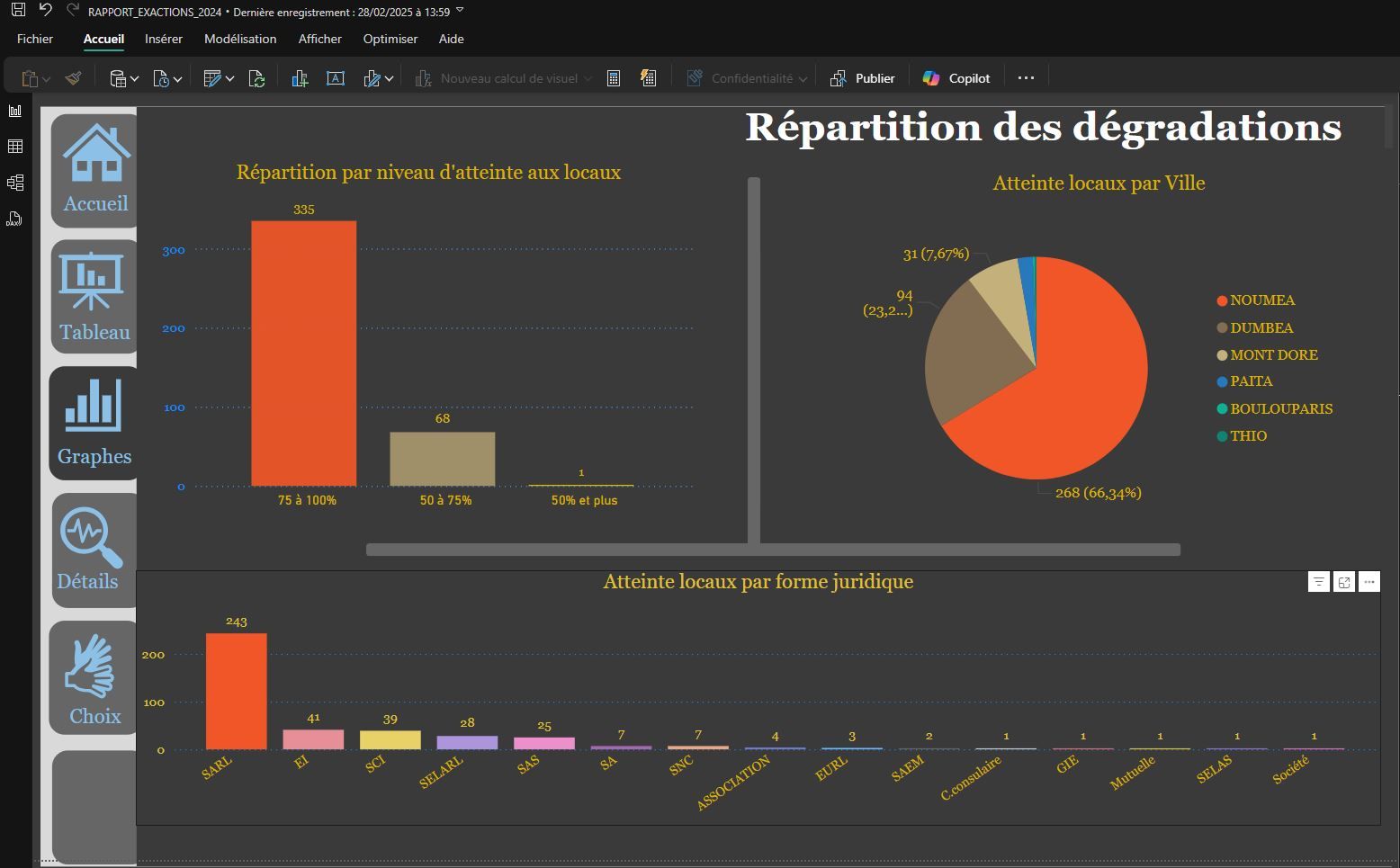Click the NOUMEA legend color marker

click(1222, 300)
